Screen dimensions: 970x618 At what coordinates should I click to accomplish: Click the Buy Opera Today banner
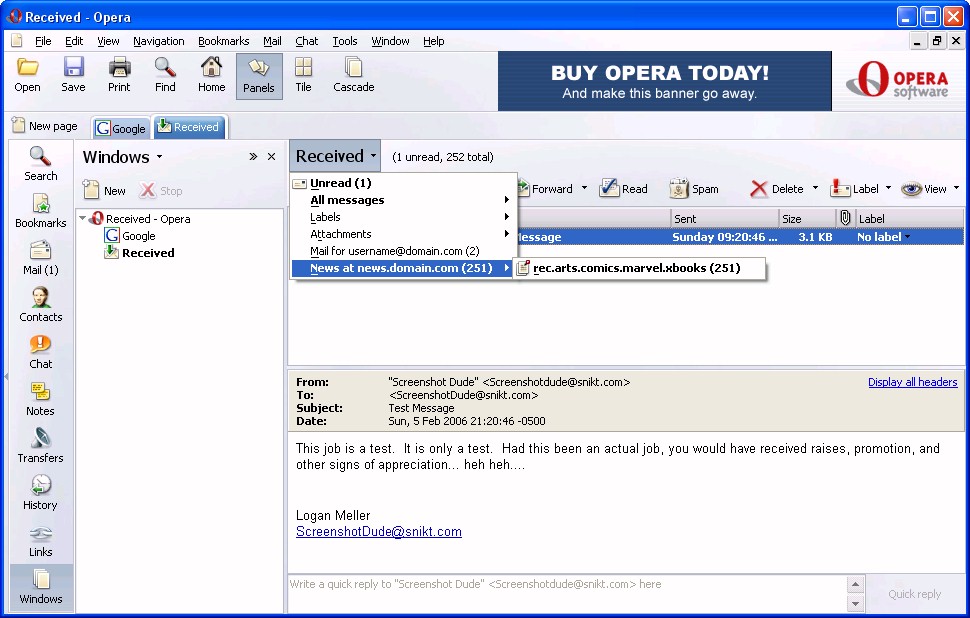[664, 81]
